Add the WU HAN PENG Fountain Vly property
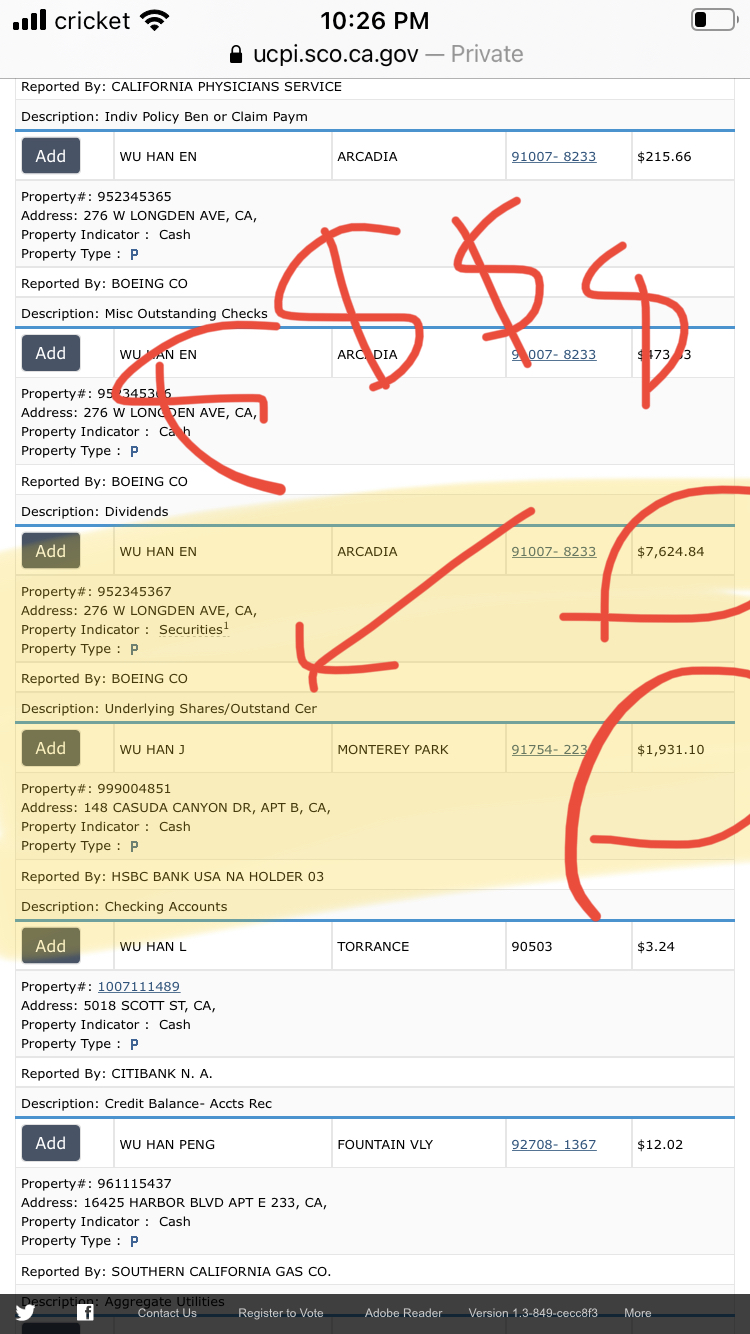This screenshot has height=1334, width=750. tap(51, 1143)
